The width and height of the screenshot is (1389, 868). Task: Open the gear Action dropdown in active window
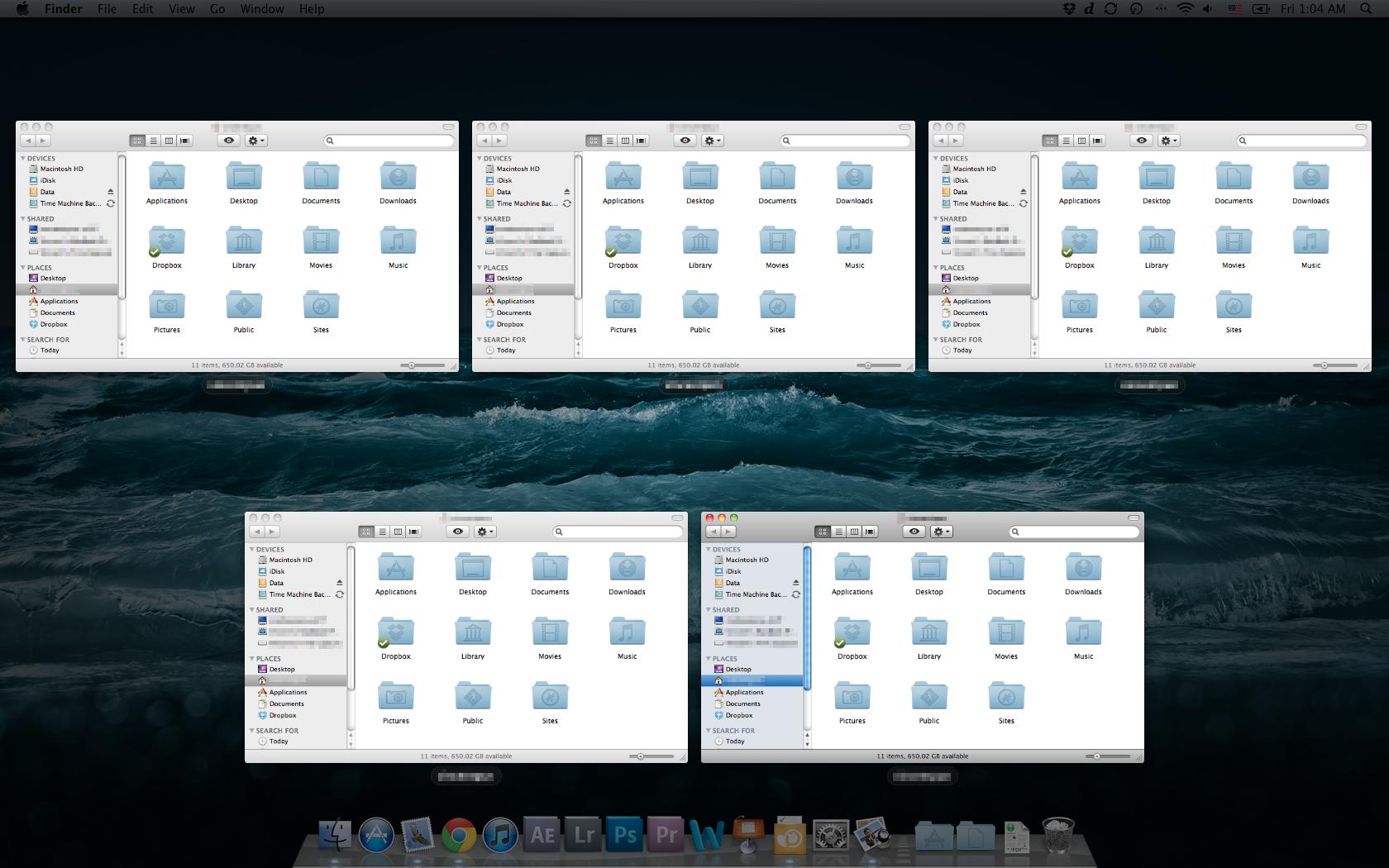pyautogui.click(x=942, y=532)
